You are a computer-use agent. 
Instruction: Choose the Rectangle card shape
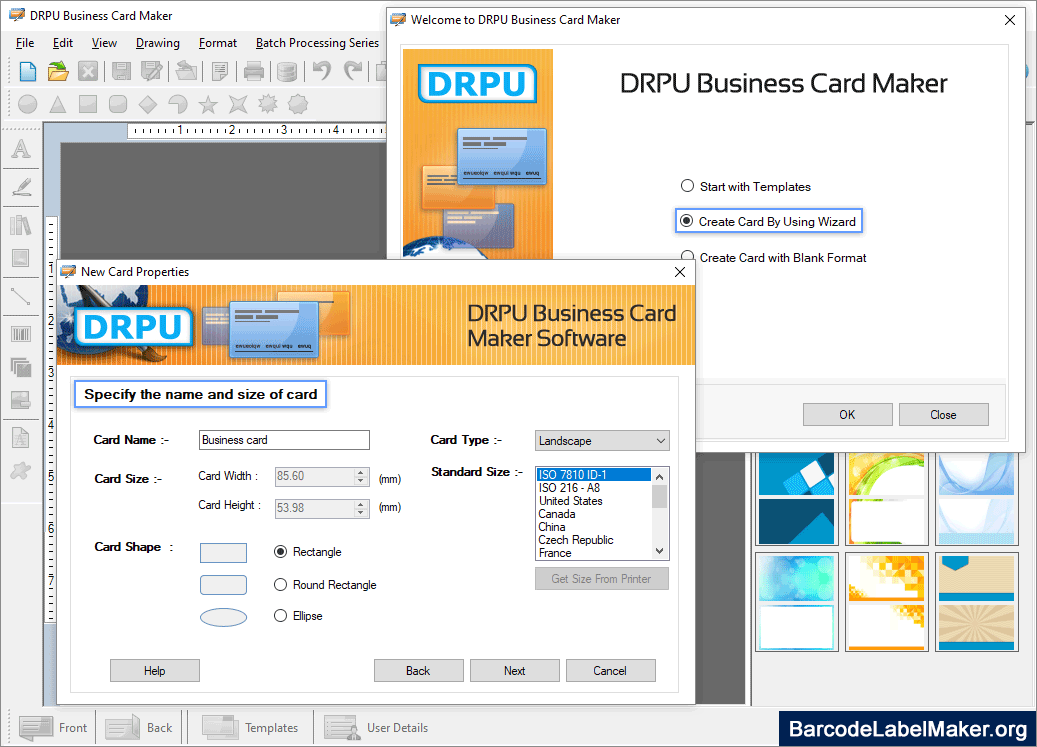coord(308,552)
